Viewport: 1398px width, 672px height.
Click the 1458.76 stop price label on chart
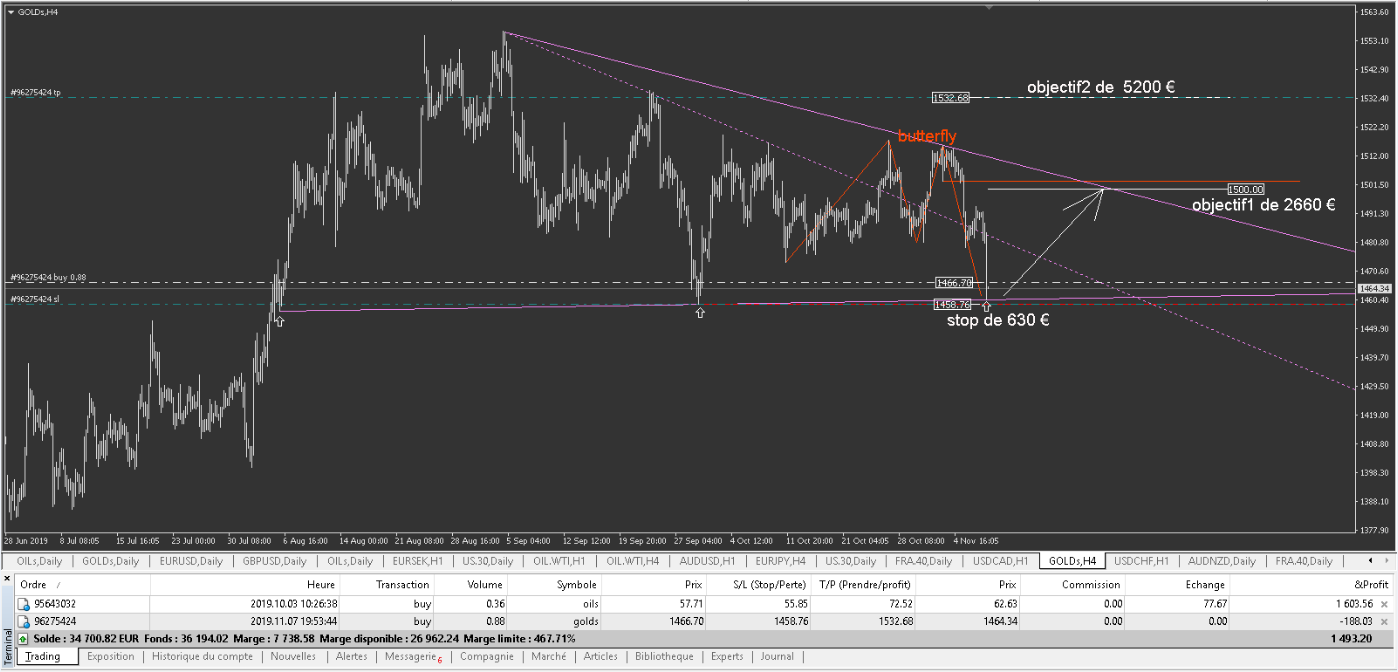953,304
